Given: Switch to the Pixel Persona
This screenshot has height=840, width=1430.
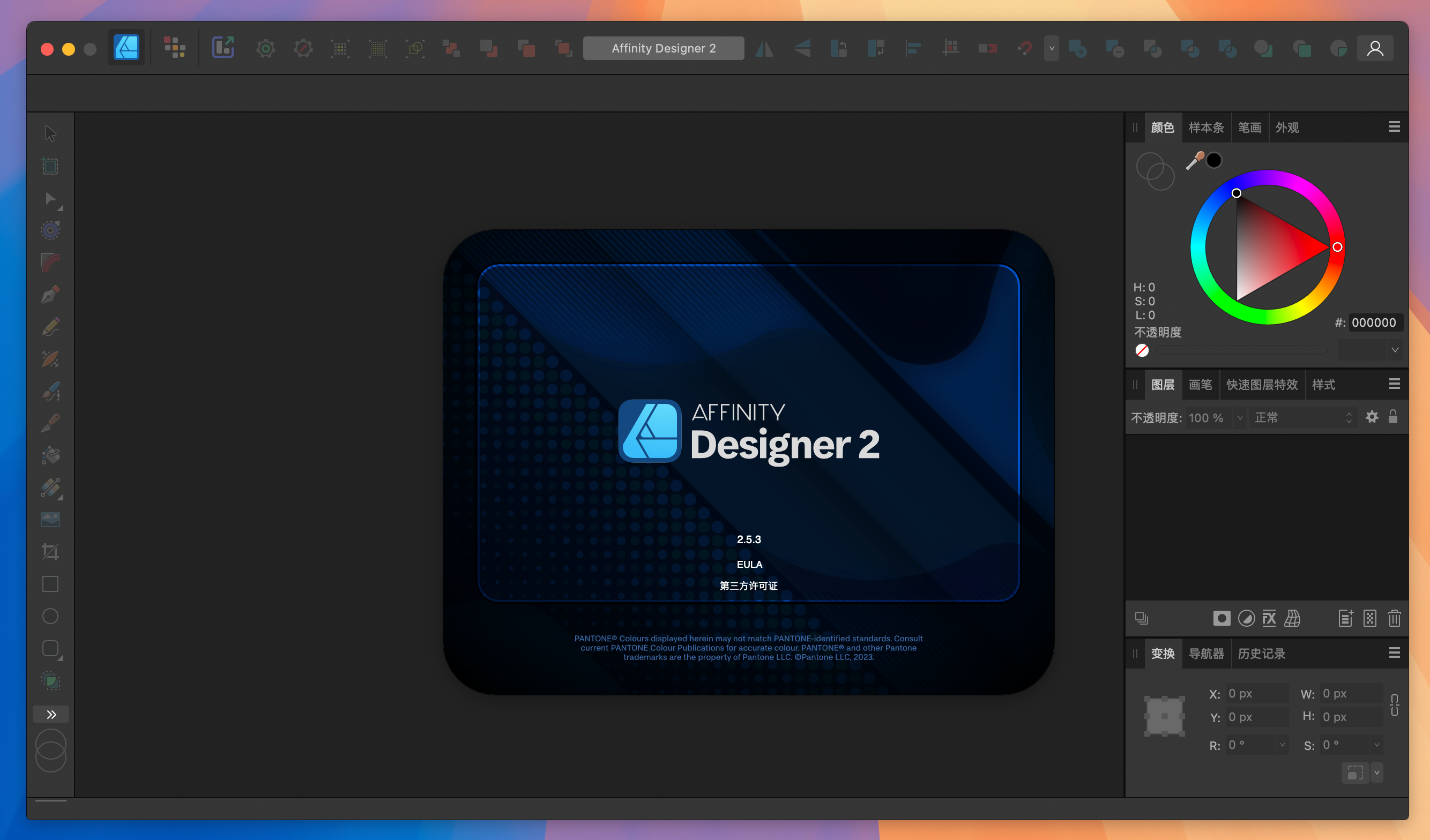Looking at the screenshot, I should tap(175, 48).
